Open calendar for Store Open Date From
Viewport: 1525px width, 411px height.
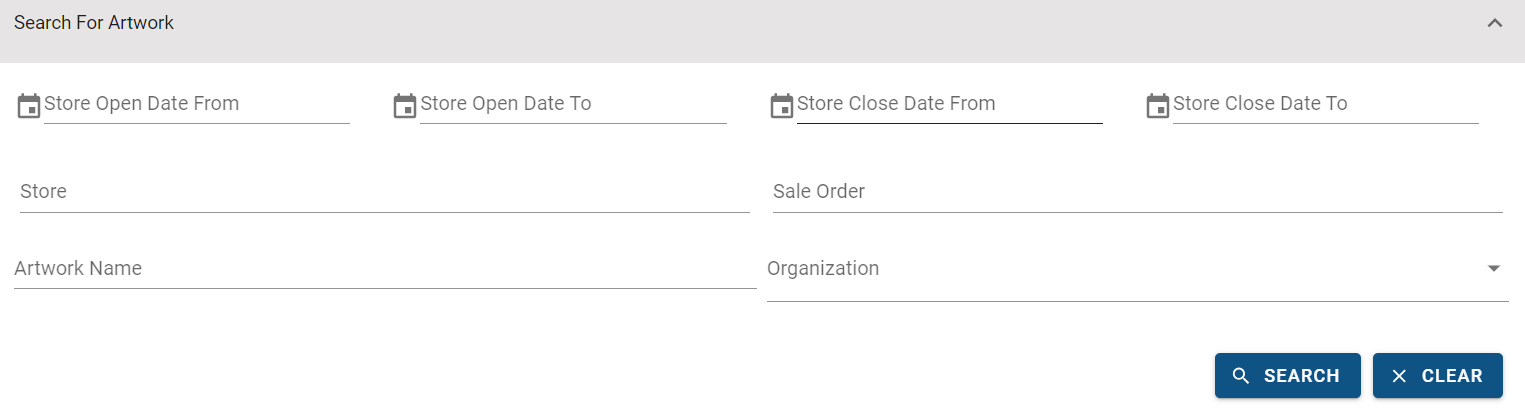[x=29, y=106]
